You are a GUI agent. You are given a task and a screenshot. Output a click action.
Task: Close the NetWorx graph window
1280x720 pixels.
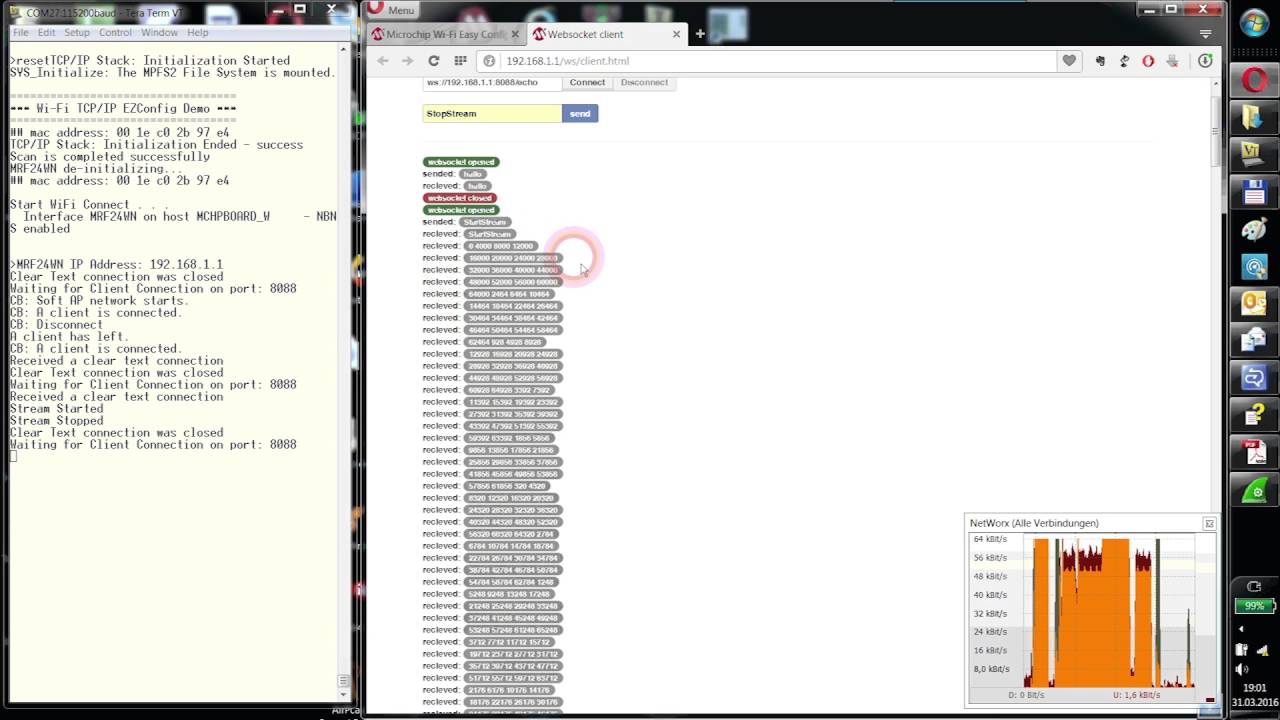[x=1209, y=524]
